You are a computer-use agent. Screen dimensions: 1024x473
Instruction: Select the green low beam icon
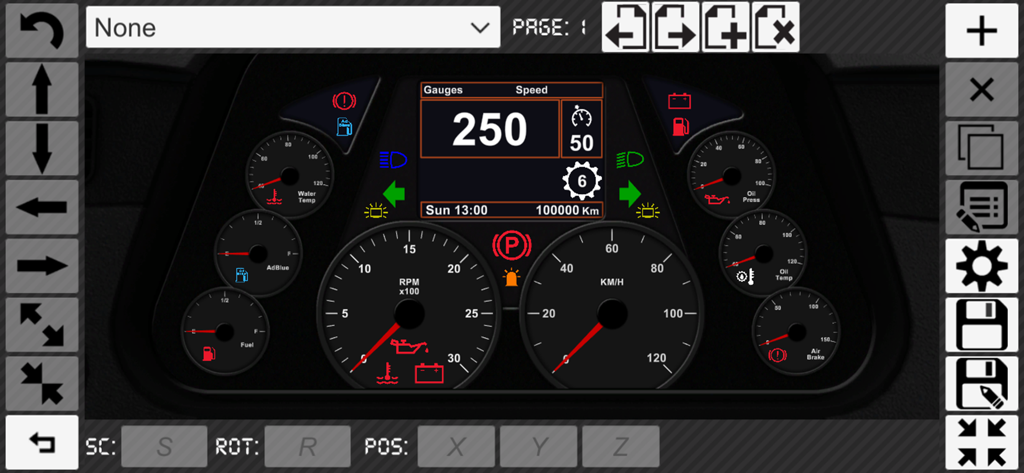(630, 159)
